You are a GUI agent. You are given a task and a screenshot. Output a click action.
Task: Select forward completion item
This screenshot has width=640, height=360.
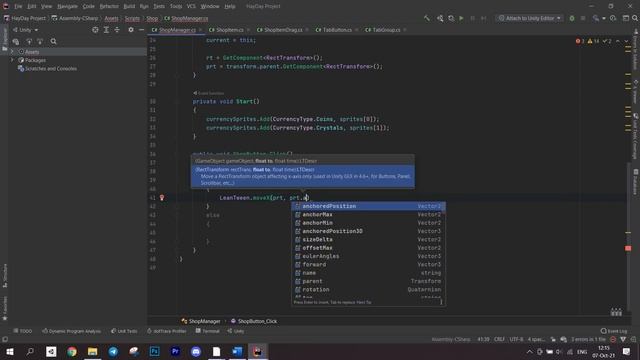coord(368,264)
